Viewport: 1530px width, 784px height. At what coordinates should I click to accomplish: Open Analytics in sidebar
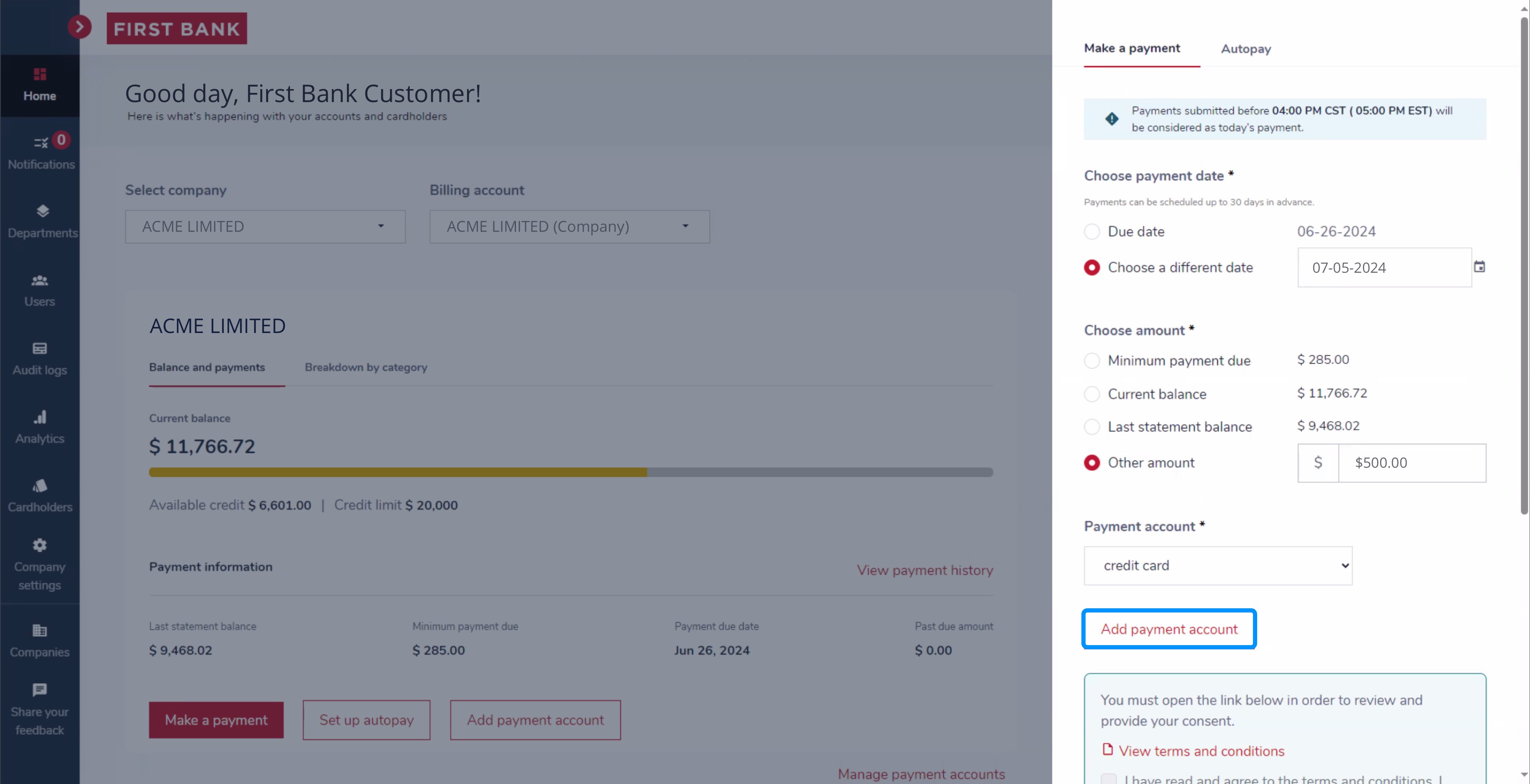coord(40,427)
